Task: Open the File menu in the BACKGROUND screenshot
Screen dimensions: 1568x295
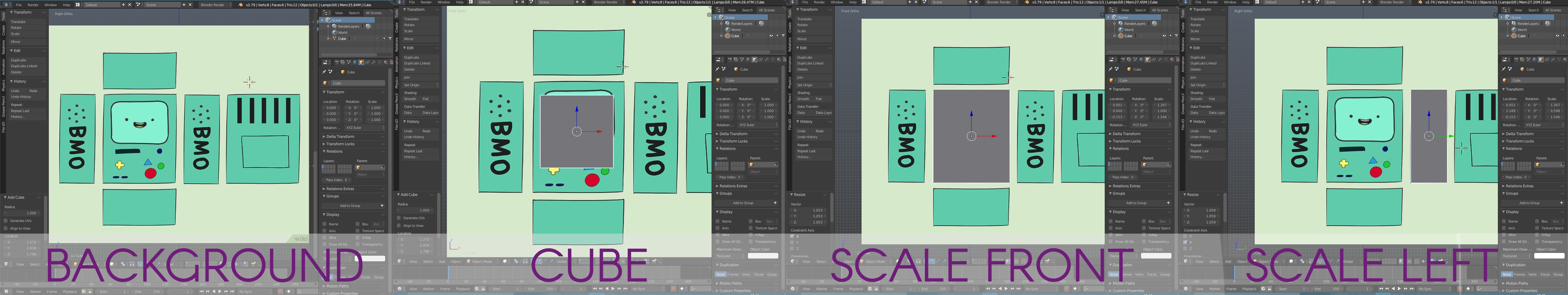Action: pyautogui.click(x=19, y=5)
